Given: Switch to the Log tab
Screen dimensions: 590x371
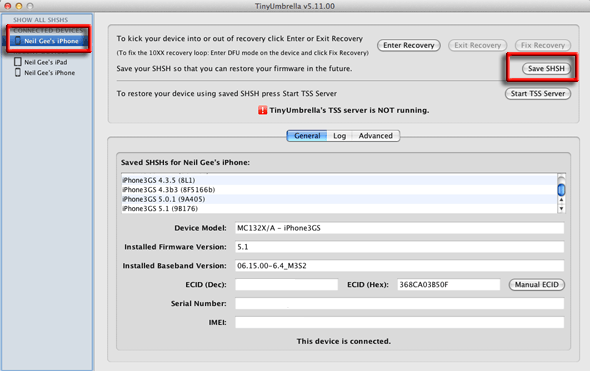Looking at the screenshot, I should tap(339, 136).
